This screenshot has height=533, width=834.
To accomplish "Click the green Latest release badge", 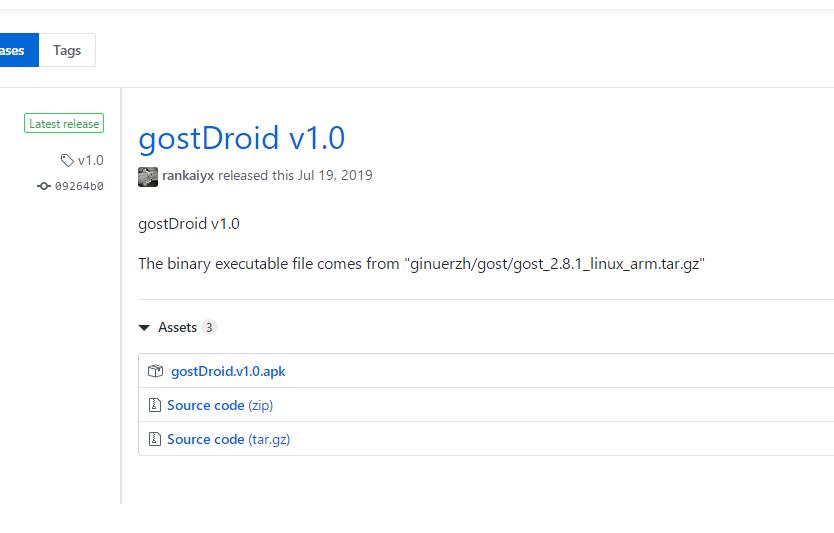I will click(64, 124).
